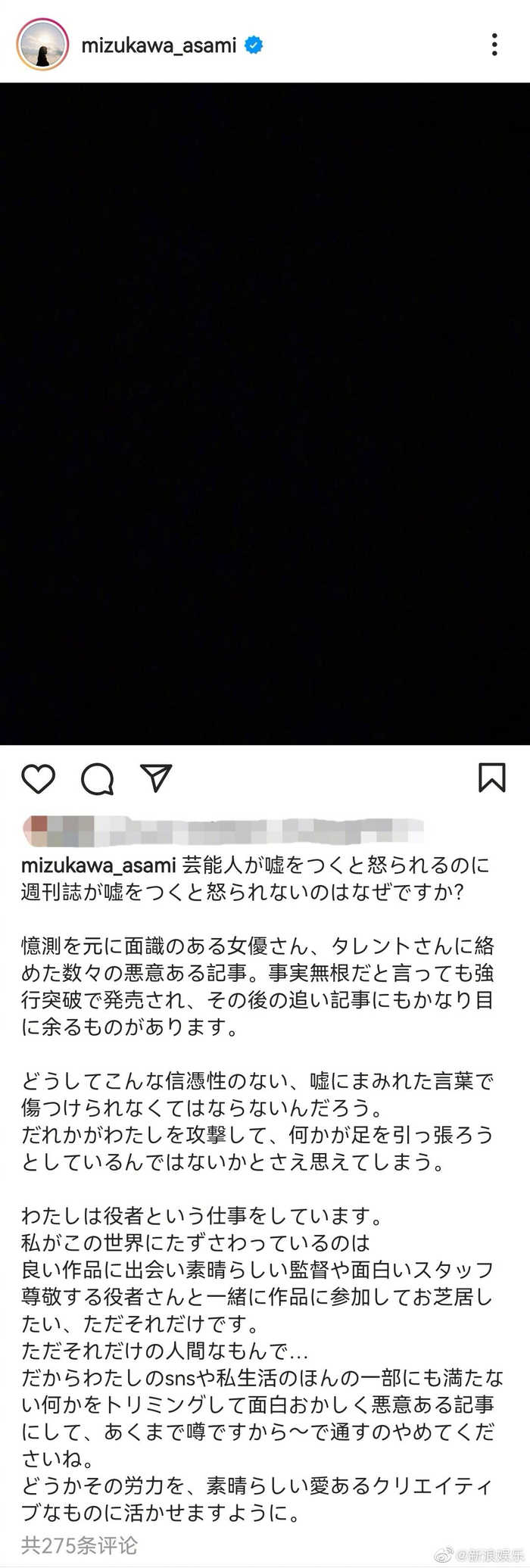
Task: Open the mizukawa_asami profile from the header username
Action: point(159,45)
